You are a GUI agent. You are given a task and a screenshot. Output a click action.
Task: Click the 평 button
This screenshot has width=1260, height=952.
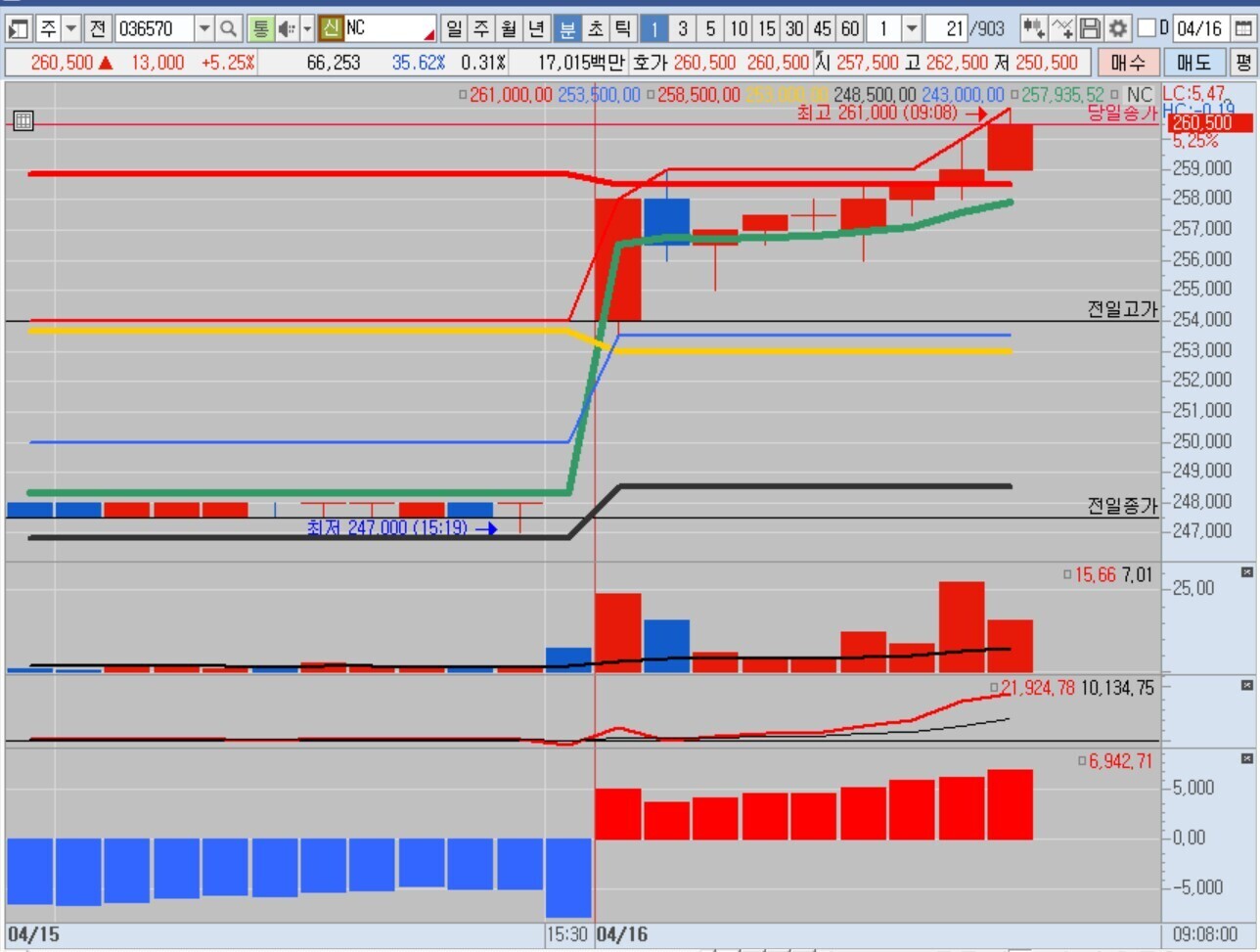coord(1242,63)
